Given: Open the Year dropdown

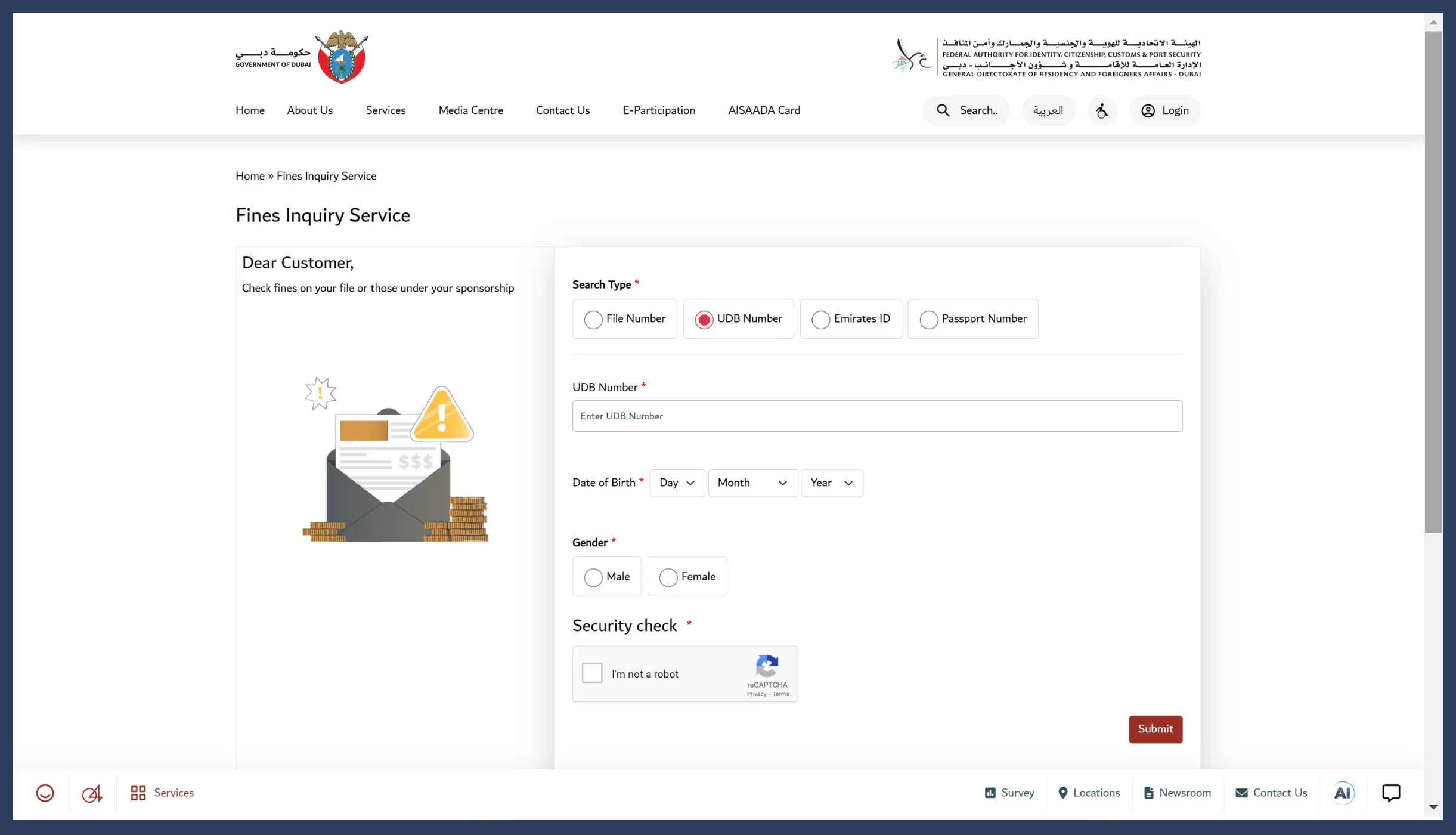Looking at the screenshot, I should (831, 483).
